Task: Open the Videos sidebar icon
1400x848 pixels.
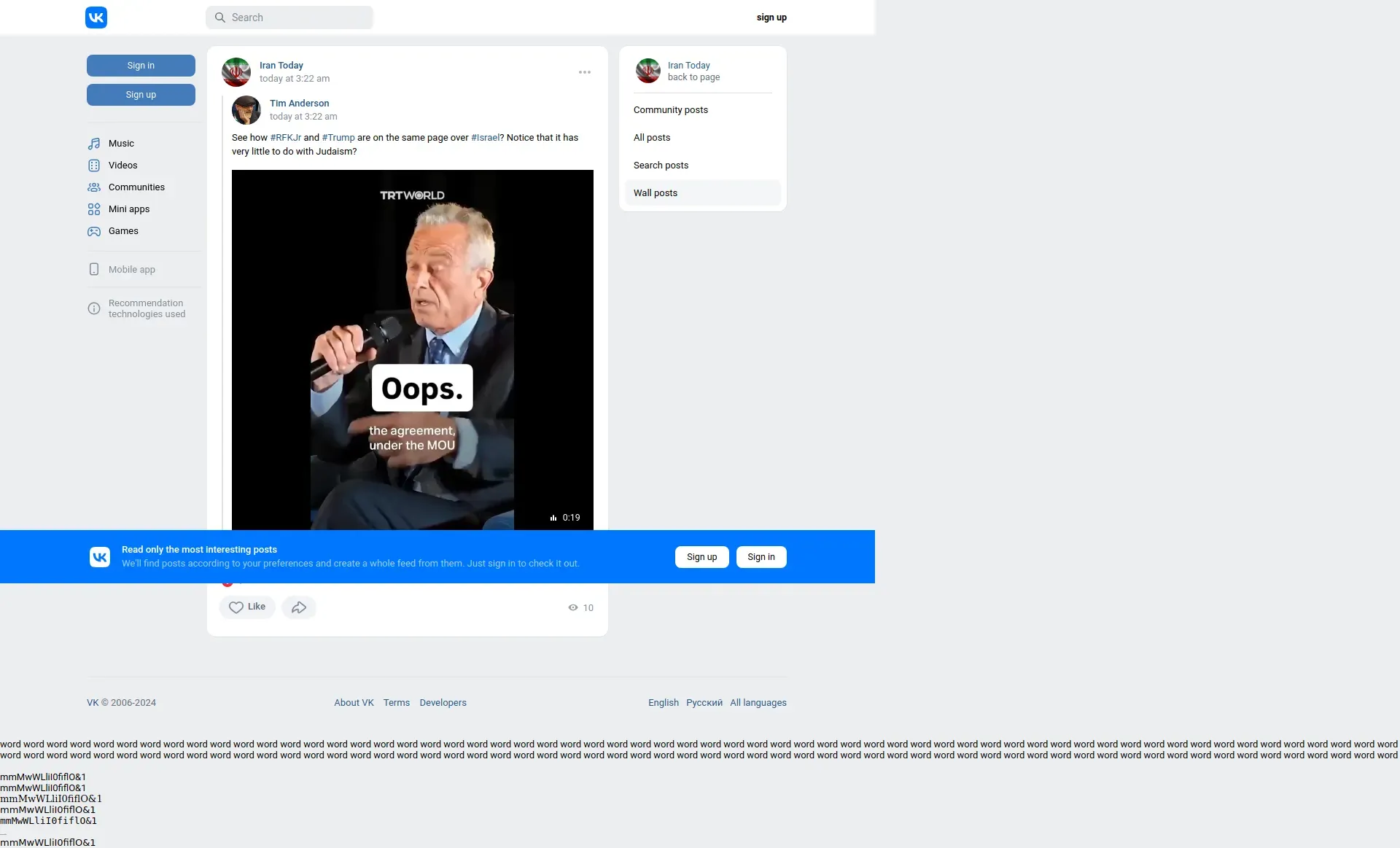Action: click(x=94, y=166)
